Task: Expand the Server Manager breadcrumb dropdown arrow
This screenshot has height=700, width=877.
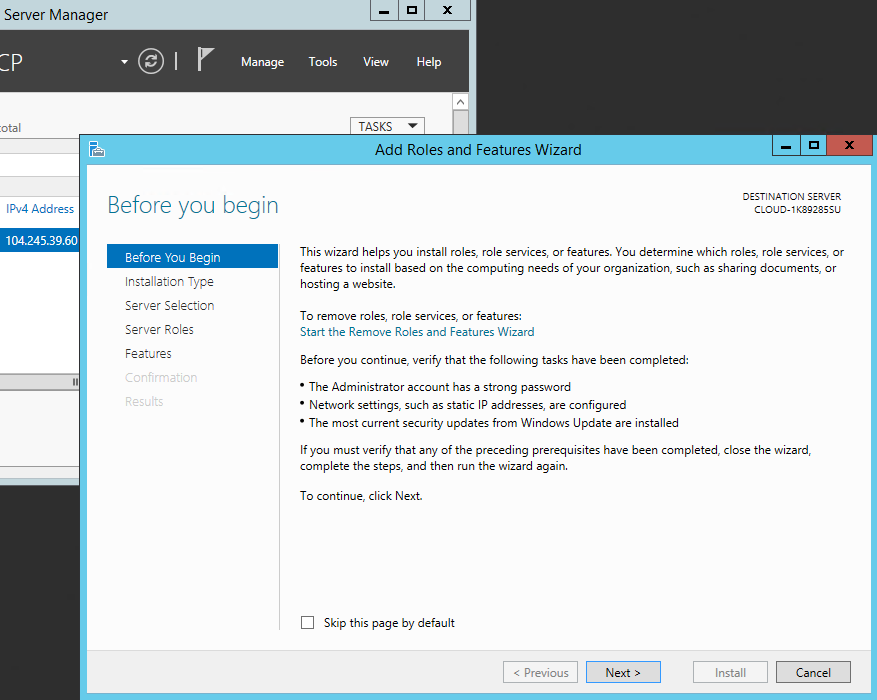Action: 124,62
